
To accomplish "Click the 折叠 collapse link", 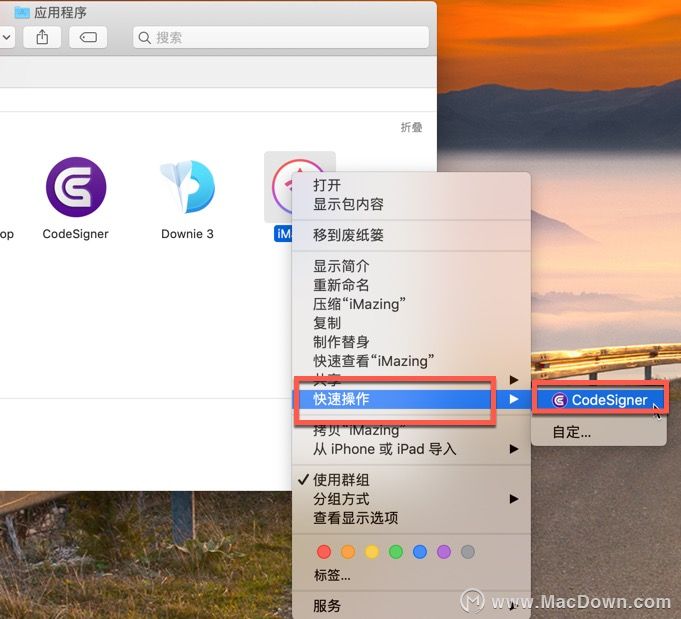I will pyautogui.click(x=411, y=127).
